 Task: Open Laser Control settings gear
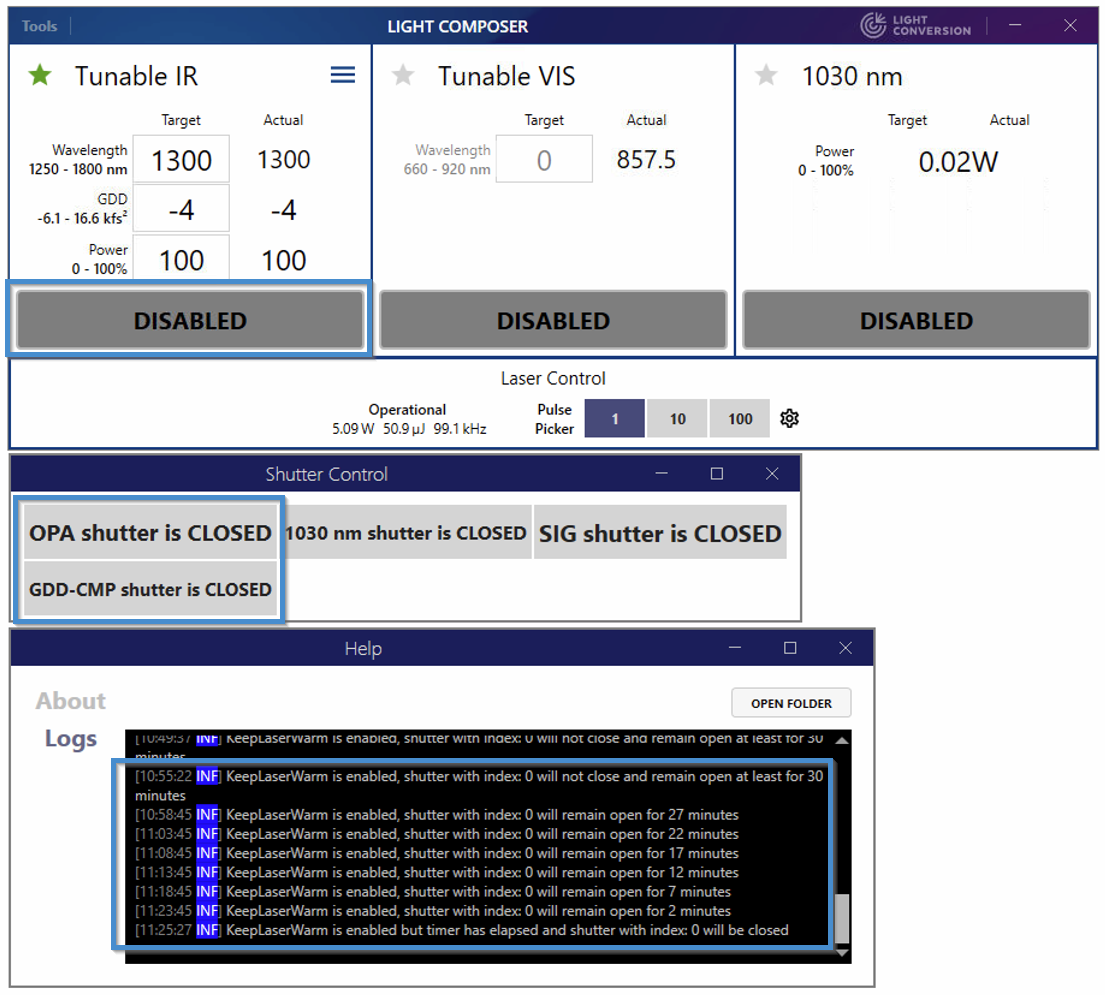click(789, 419)
